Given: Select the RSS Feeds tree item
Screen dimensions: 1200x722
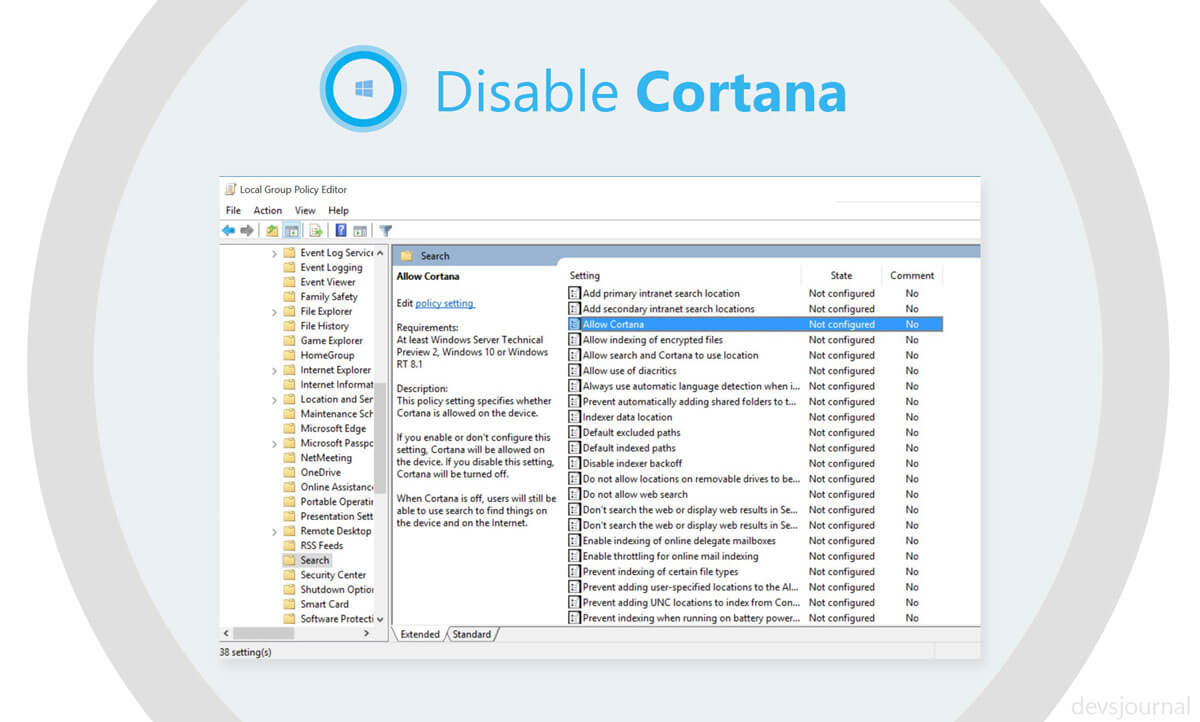Looking at the screenshot, I should (321, 546).
